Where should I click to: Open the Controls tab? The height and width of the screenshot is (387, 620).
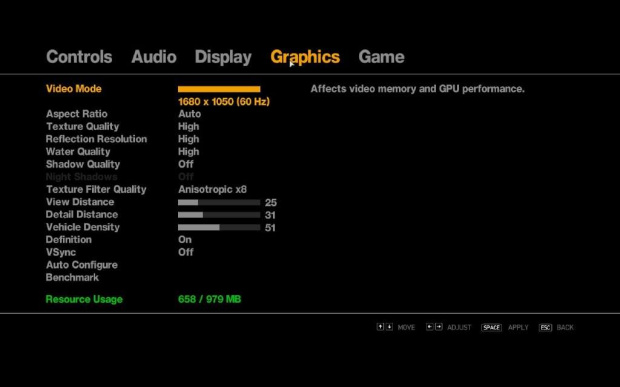click(x=79, y=57)
